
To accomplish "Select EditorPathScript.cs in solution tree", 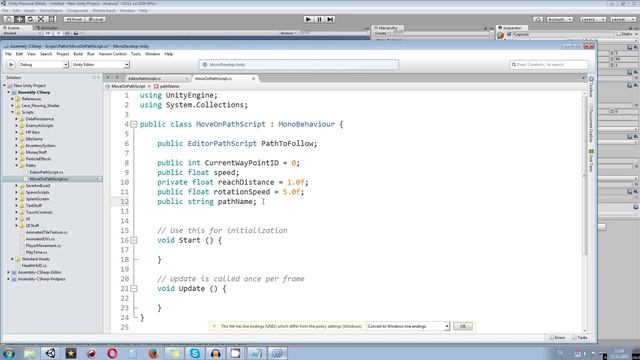I will click(46, 172).
